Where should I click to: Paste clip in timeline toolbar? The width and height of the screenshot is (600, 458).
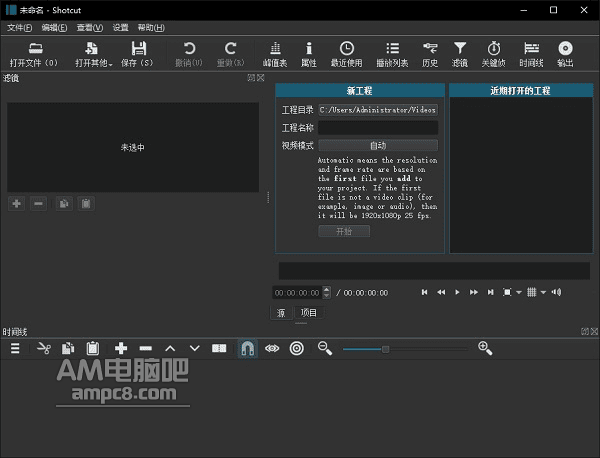tap(93, 348)
